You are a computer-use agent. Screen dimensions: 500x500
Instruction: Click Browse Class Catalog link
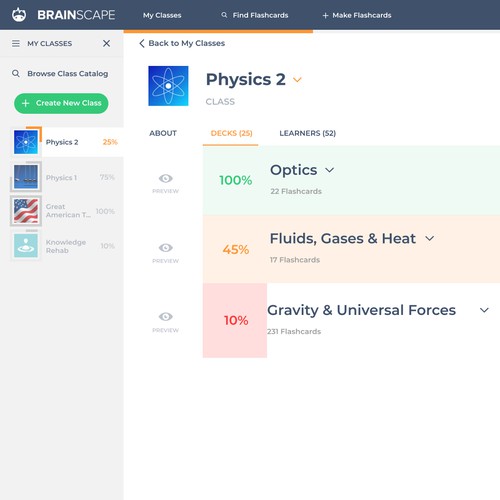[x=68, y=74]
